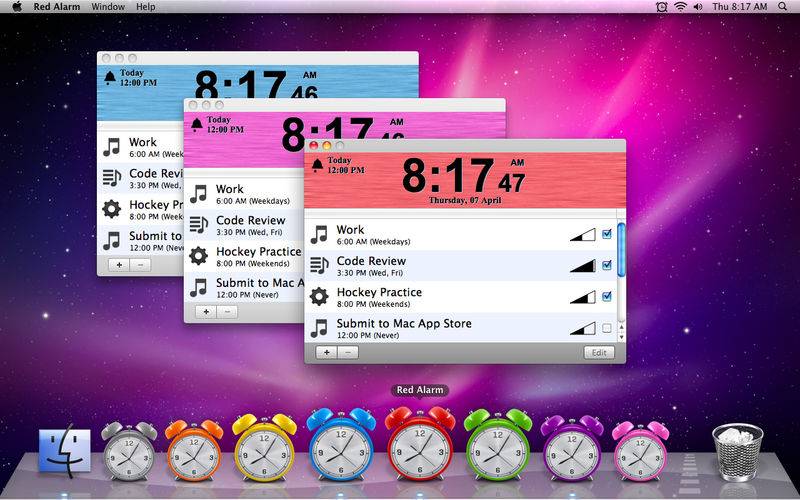Adjust the Work alarm volume slider
The height and width of the screenshot is (500, 800).
(x=583, y=235)
